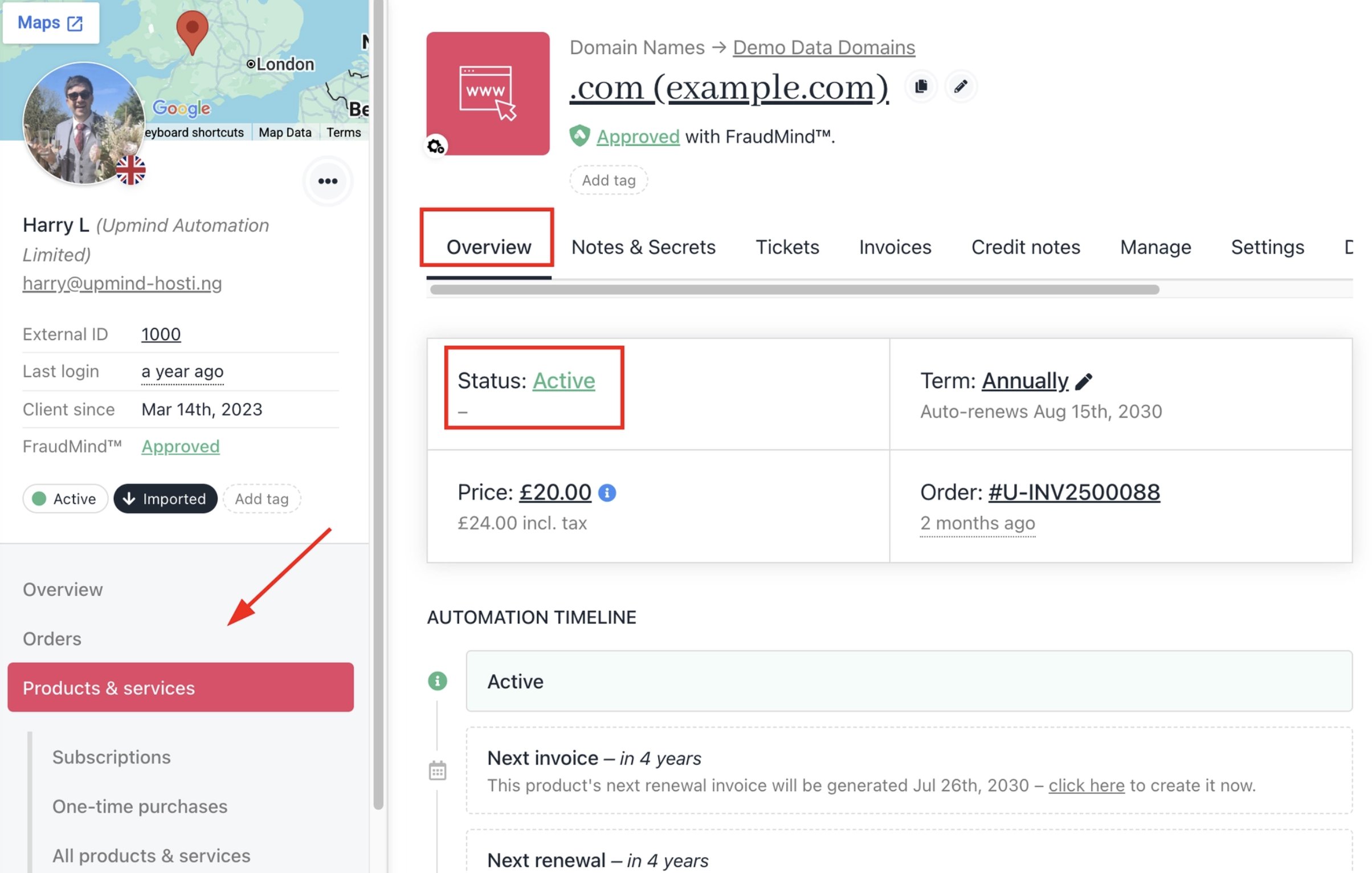The image size is (1372, 873).
Task: Click 'Next renewal' timeline entry
Action: 909,851
